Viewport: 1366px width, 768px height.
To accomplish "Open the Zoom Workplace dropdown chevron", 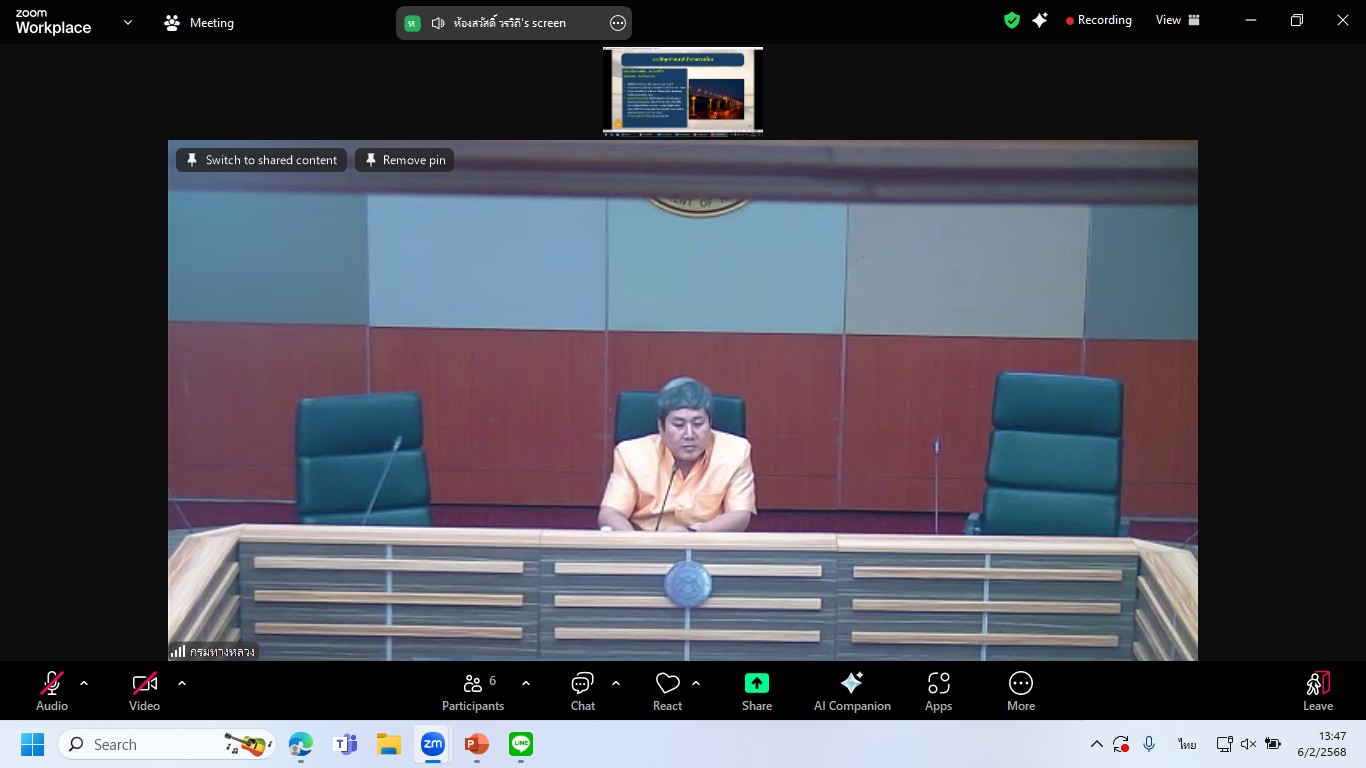I will click(128, 22).
